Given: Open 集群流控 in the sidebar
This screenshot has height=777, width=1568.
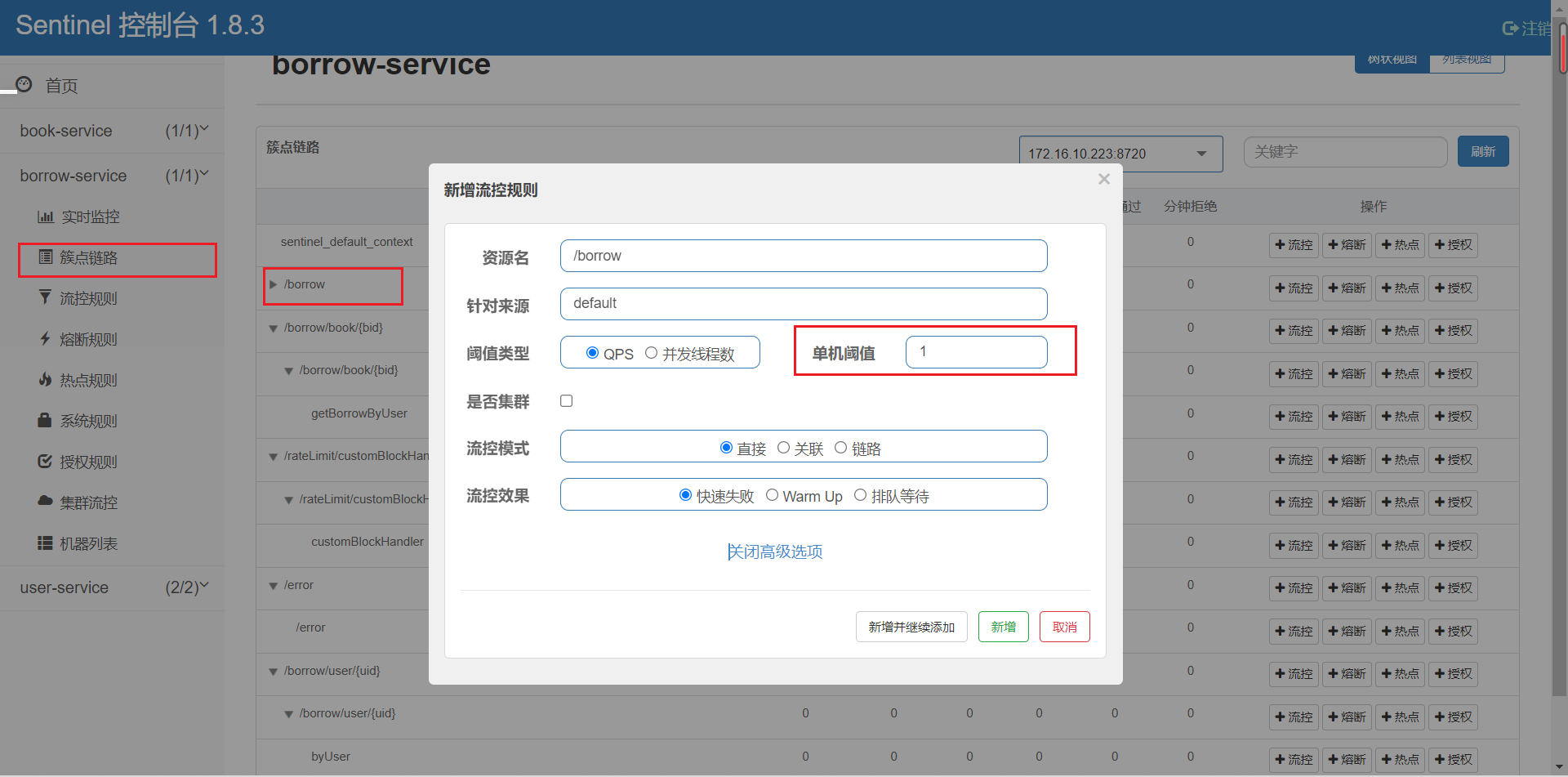Looking at the screenshot, I should coord(88,502).
